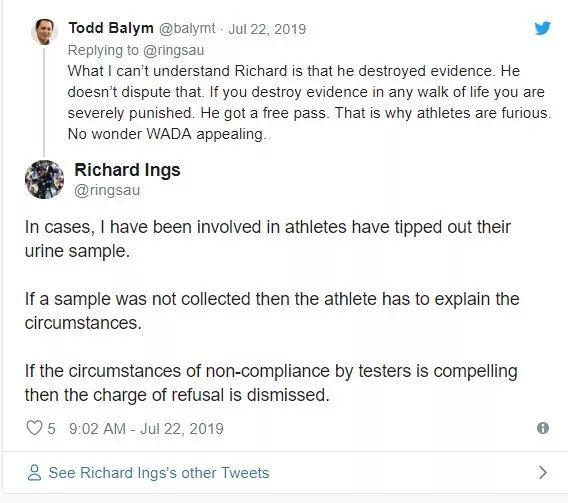
Task: Select the paragraph about sample not collected
Action: click(272, 311)
